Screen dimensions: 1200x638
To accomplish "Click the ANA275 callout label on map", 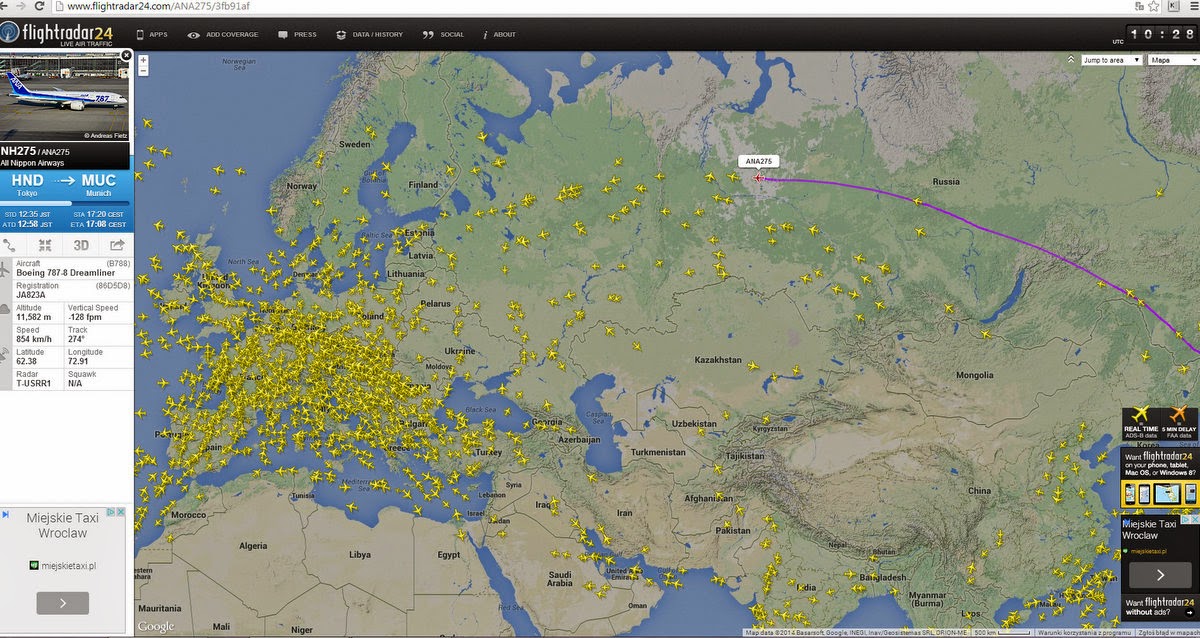I will coord(760,161).
